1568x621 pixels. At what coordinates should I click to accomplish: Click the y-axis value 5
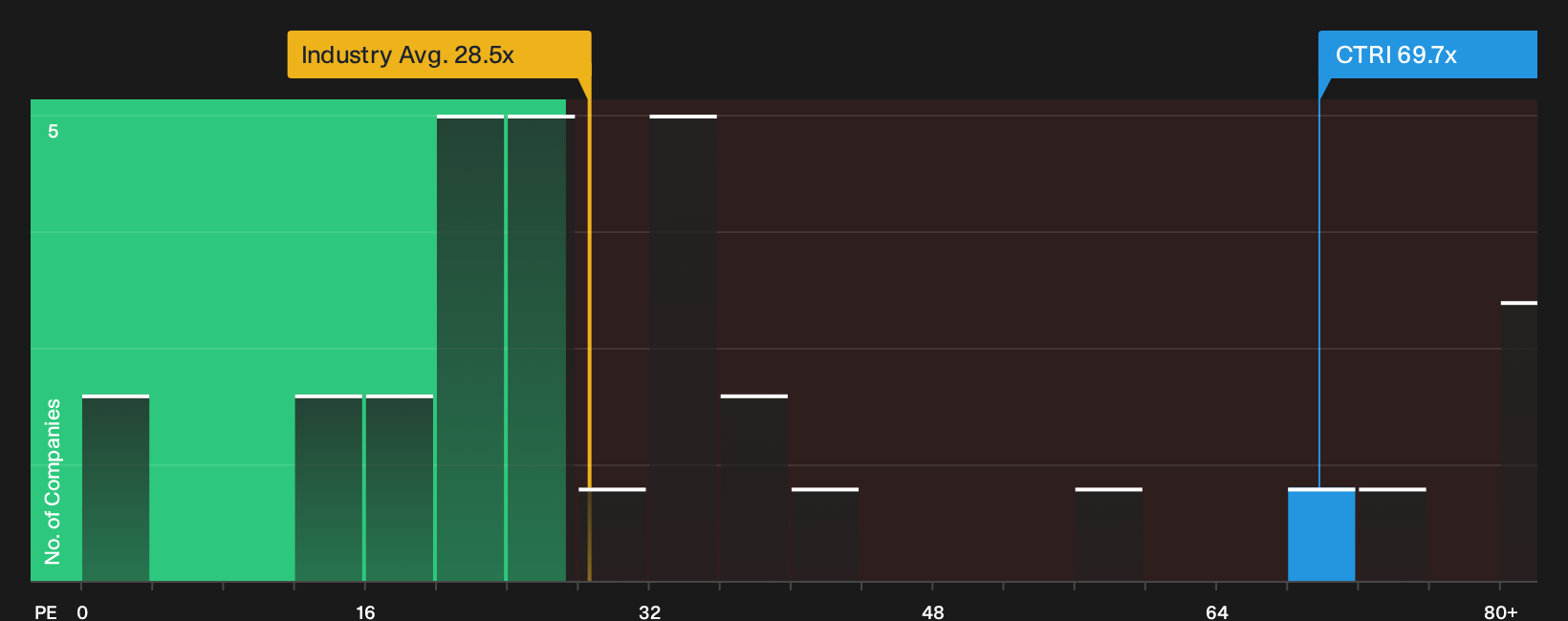click(54, 131)
